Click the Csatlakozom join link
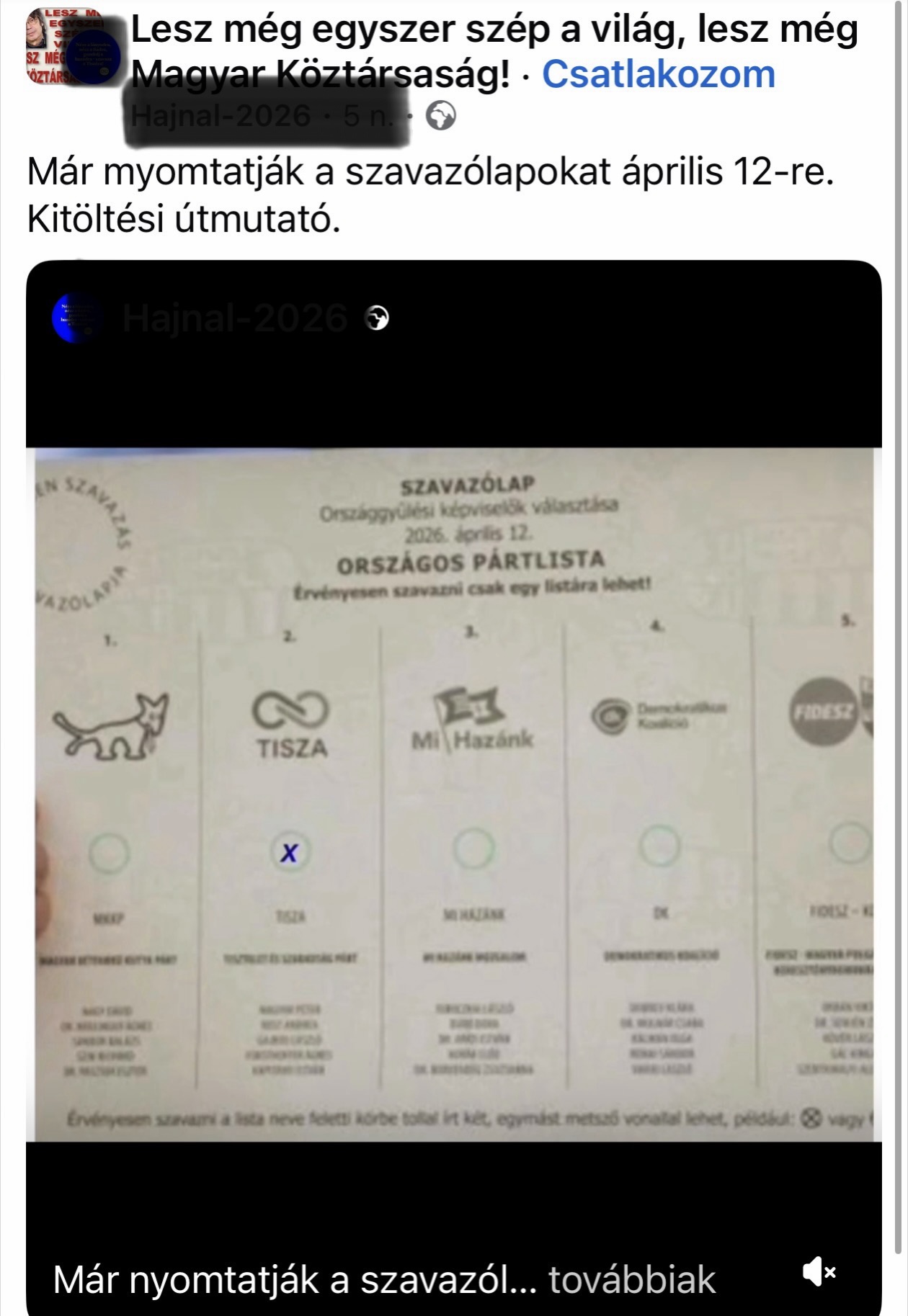Image resolution: width=908 pixels, height=1316 pixels. 658,73
